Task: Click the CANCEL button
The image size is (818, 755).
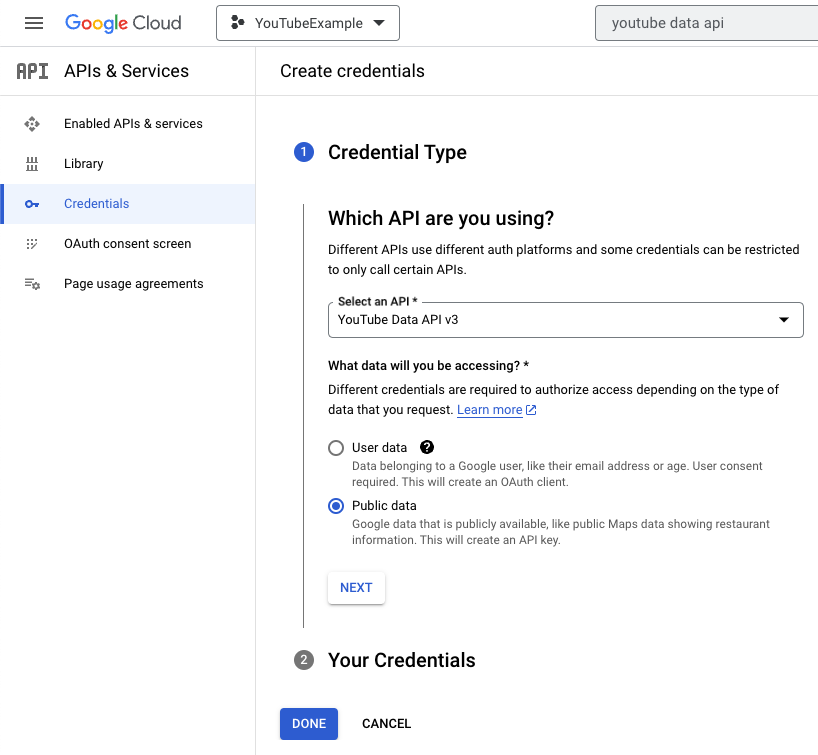Action: point(387,724)
